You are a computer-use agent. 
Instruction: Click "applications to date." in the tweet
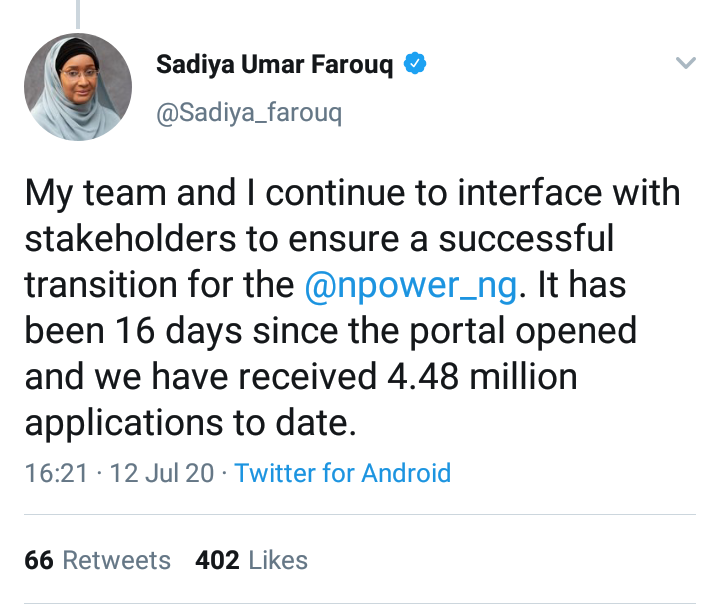190,423
